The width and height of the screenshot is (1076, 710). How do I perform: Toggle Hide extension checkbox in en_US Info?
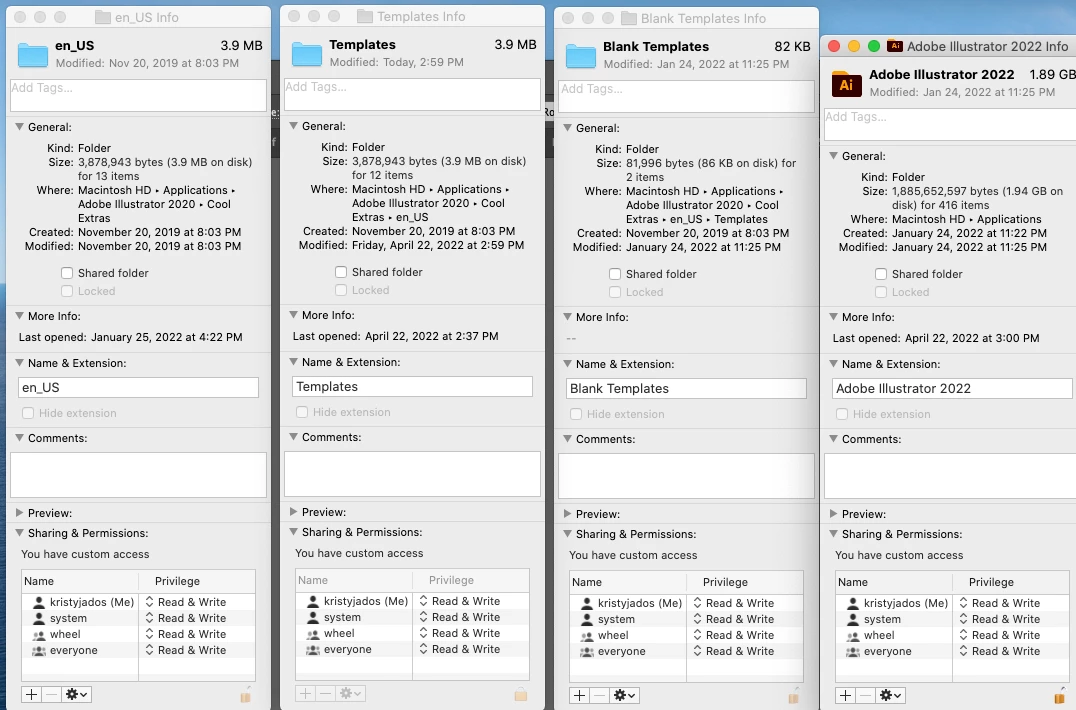tap(28, 414)
